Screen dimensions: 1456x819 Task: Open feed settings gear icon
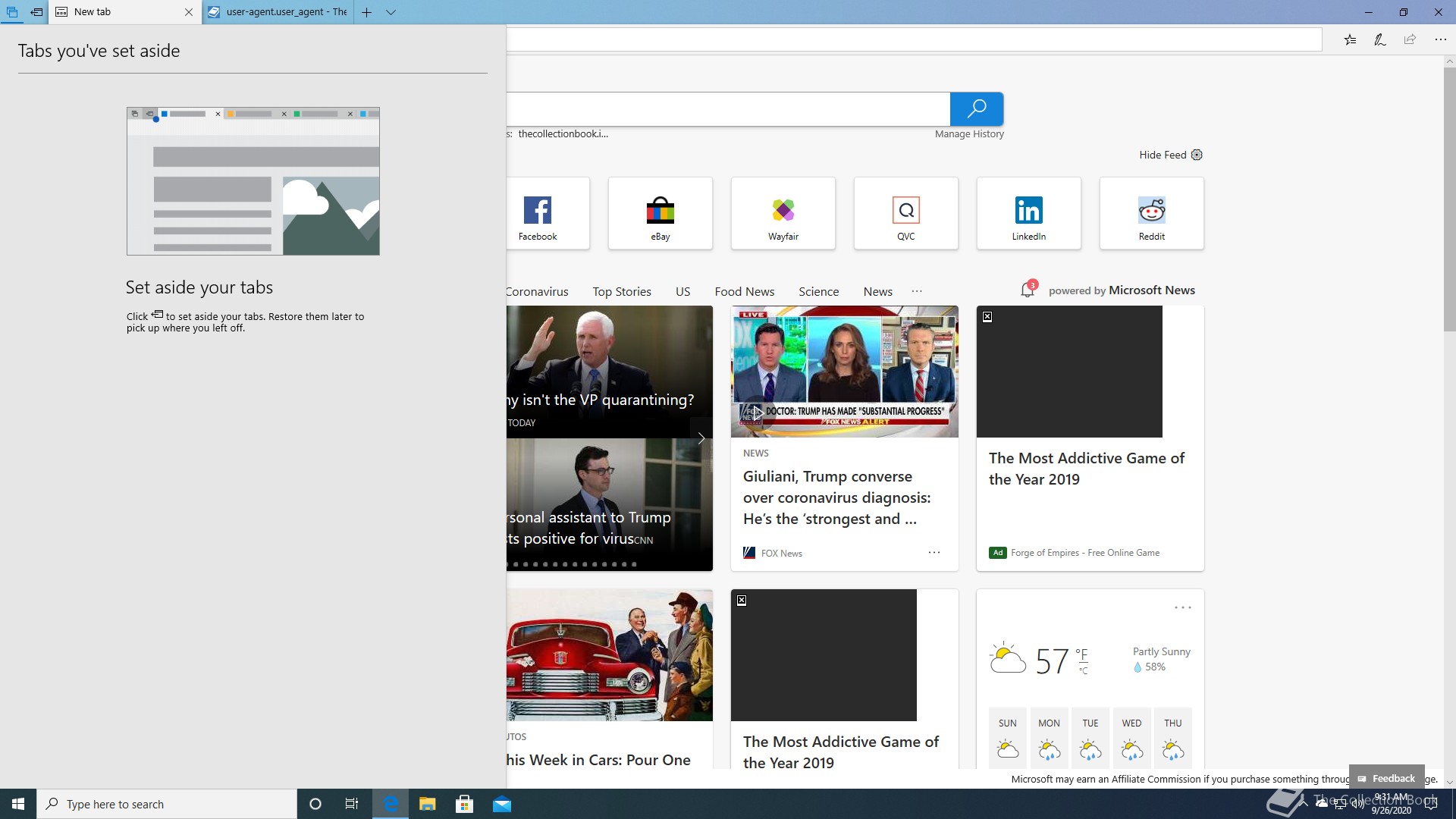pos(1197,155)
